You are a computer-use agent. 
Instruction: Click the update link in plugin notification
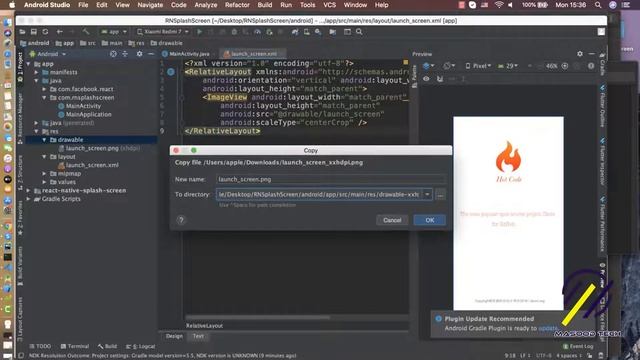(x=547, y=328)
